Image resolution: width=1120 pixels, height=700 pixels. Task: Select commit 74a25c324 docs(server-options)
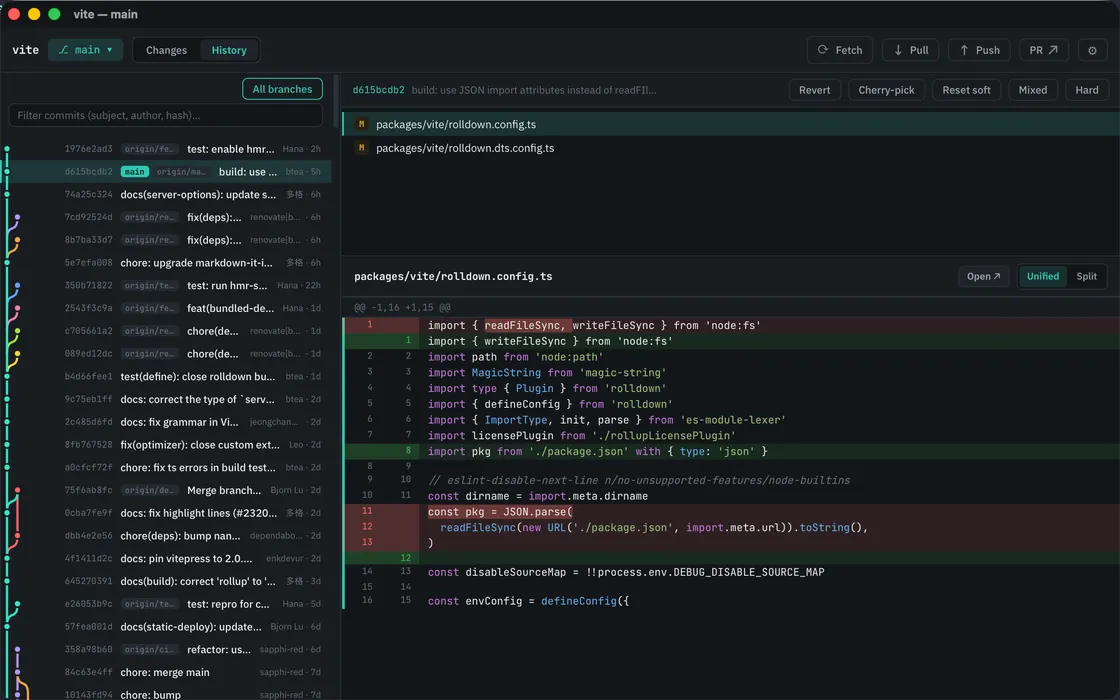166,194
